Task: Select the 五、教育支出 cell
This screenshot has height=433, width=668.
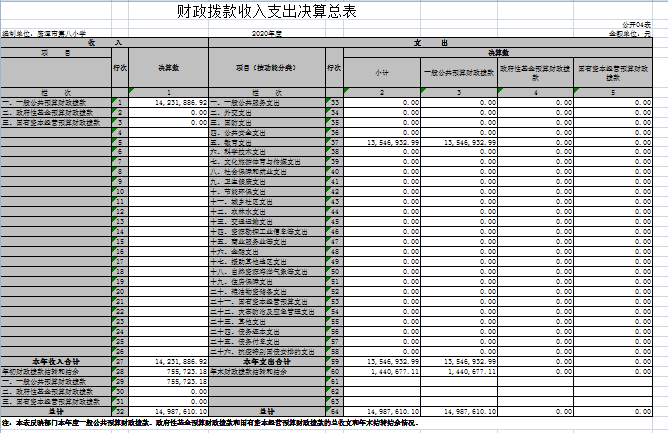Action: click(267, 142)
